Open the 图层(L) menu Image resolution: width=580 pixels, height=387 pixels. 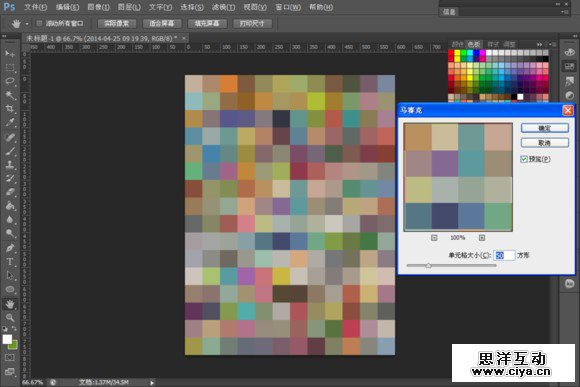click(x=129, y=7)
